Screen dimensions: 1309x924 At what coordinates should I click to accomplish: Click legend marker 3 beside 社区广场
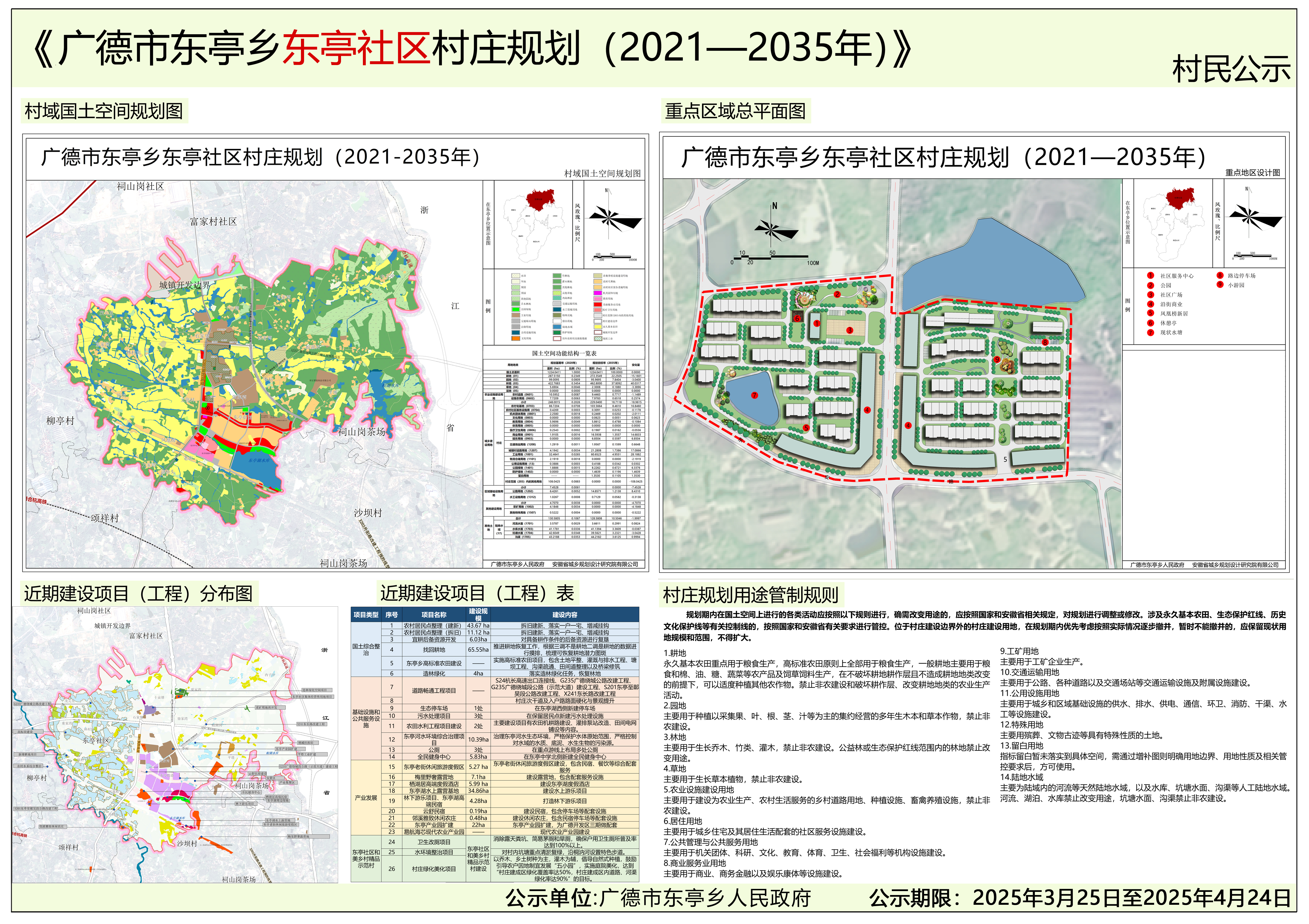[1151, 294]
